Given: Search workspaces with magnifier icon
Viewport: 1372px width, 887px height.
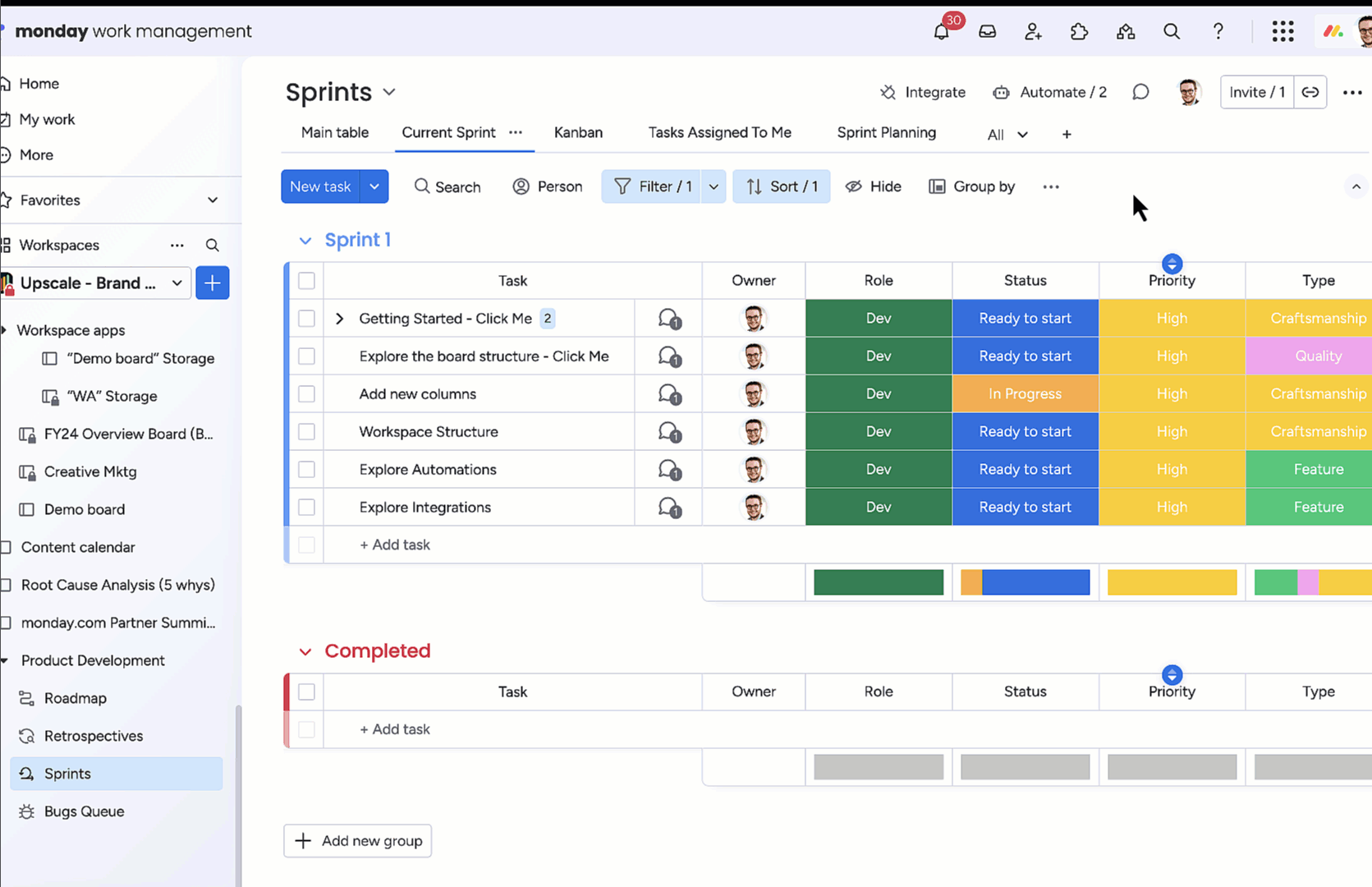Looking at the screenshot, I should pos(212,245).
